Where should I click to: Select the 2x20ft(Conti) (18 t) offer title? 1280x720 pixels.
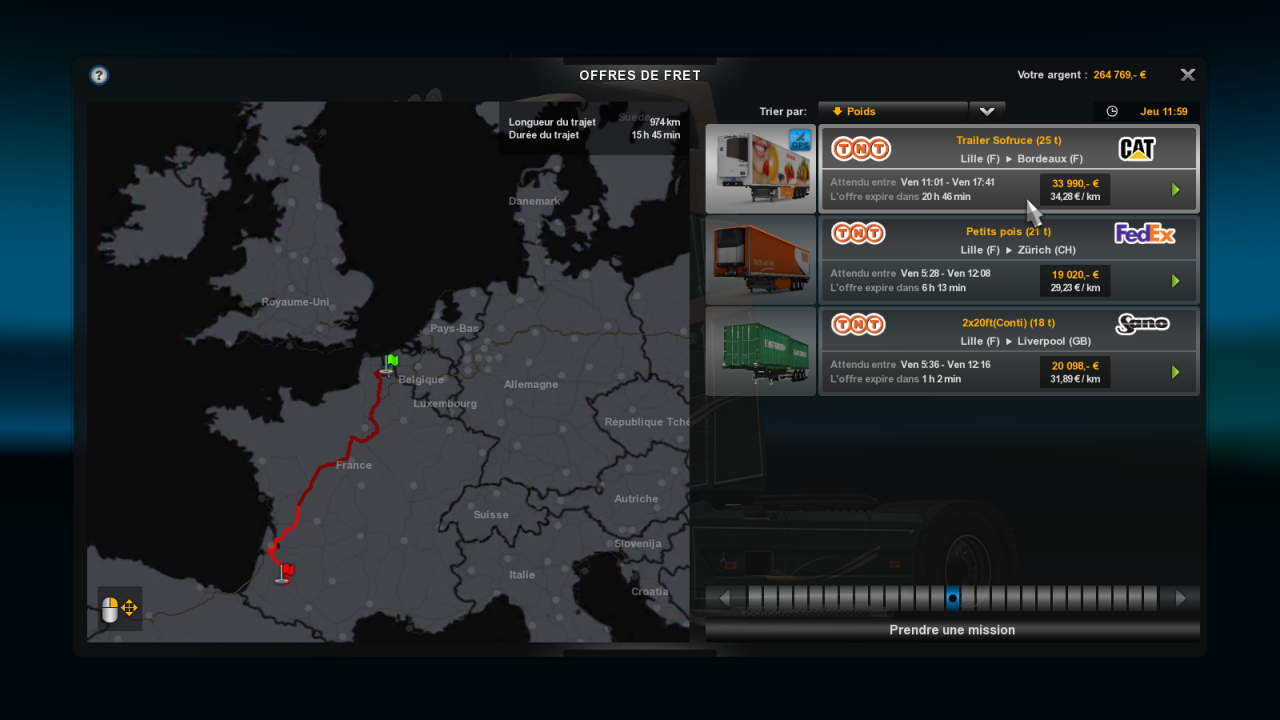point(1008,322)
